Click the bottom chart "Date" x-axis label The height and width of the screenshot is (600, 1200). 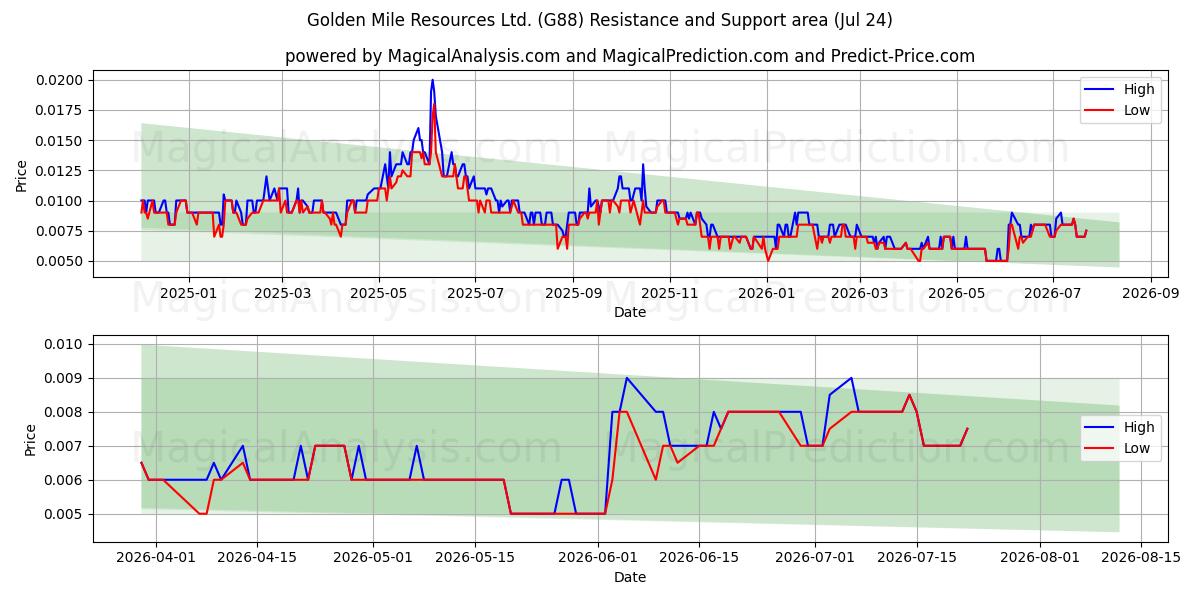click(630, 577)
